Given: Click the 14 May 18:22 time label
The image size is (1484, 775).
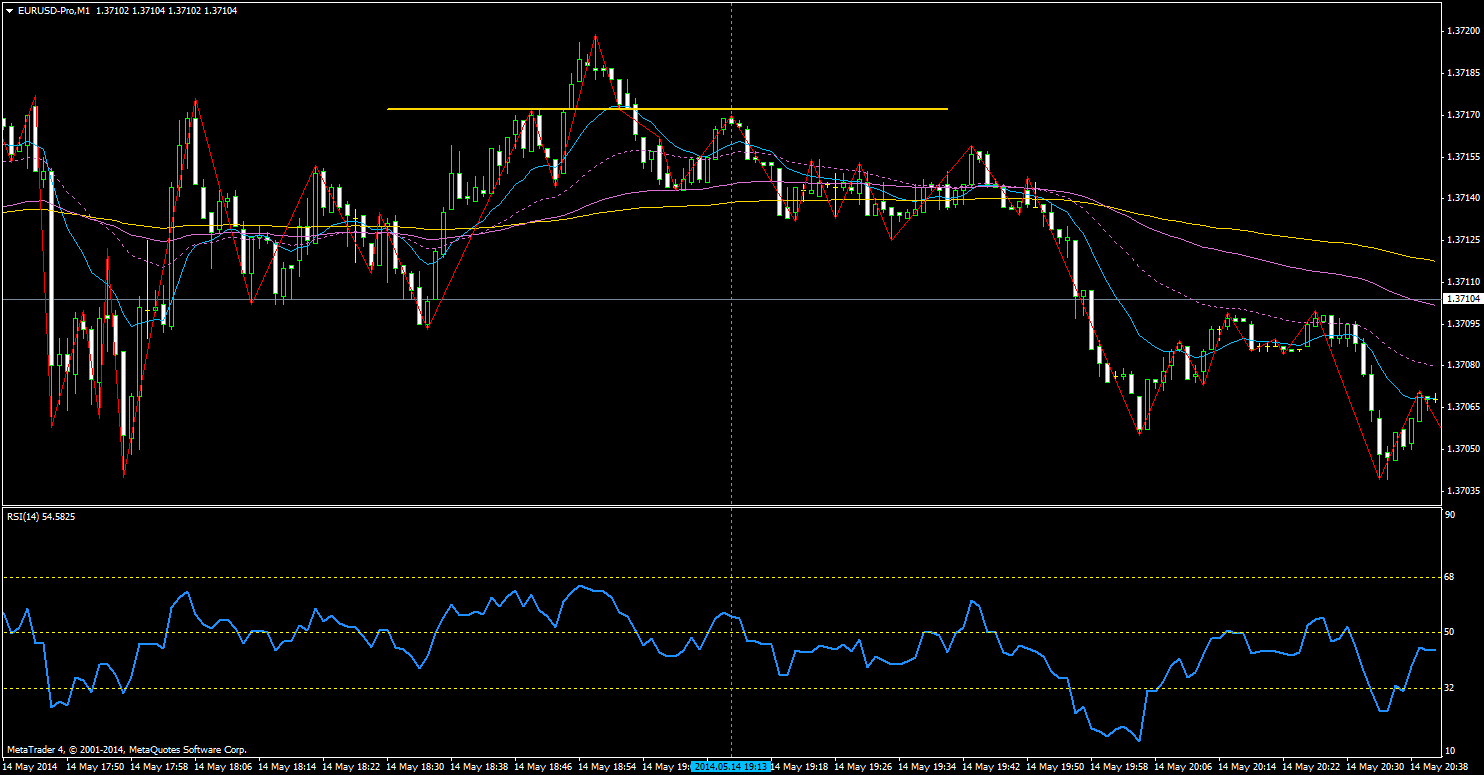Looking at the screenshot, I should click(x=351, y=767).
